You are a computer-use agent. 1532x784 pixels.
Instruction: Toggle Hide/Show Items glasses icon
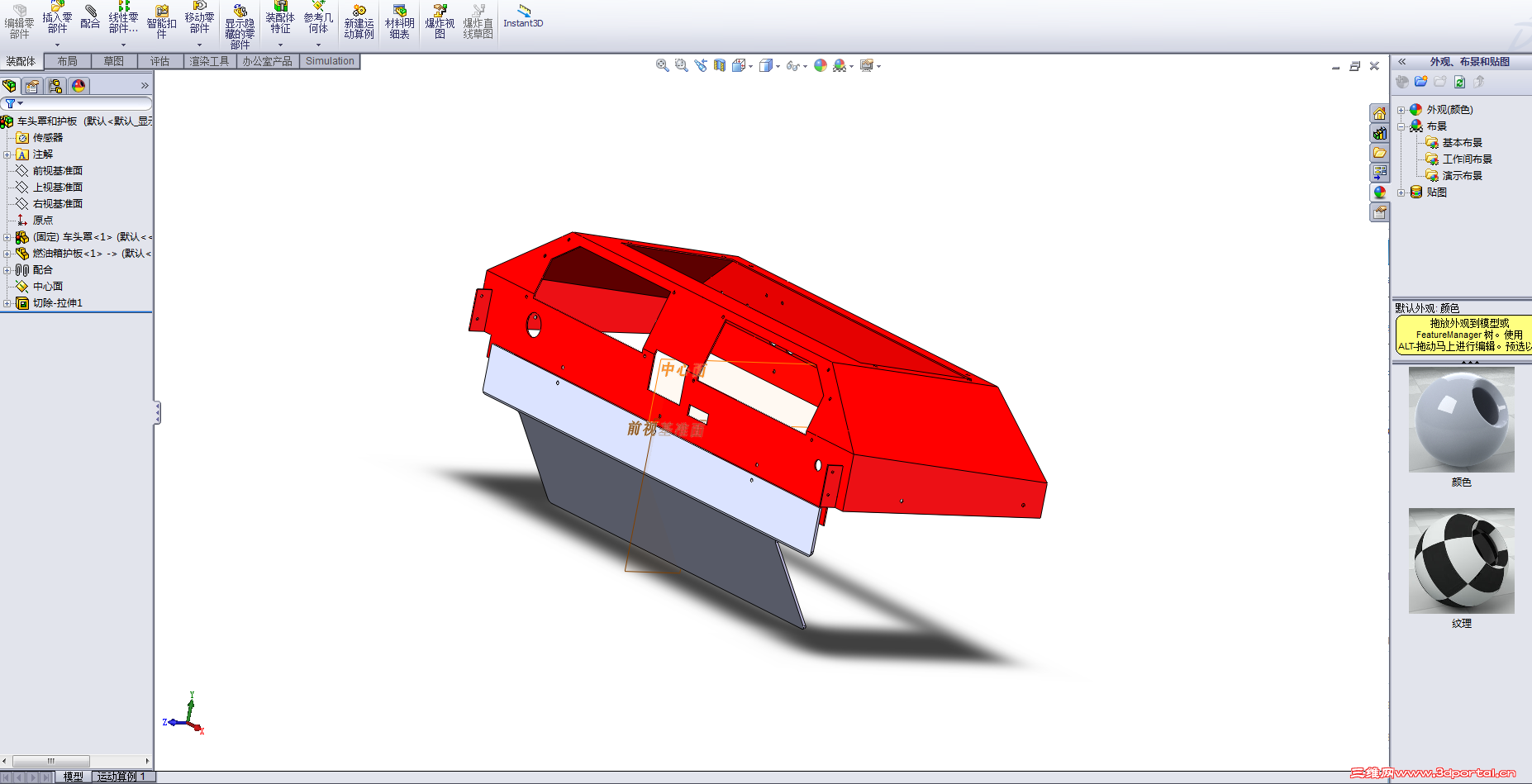[x=793, y=65]
